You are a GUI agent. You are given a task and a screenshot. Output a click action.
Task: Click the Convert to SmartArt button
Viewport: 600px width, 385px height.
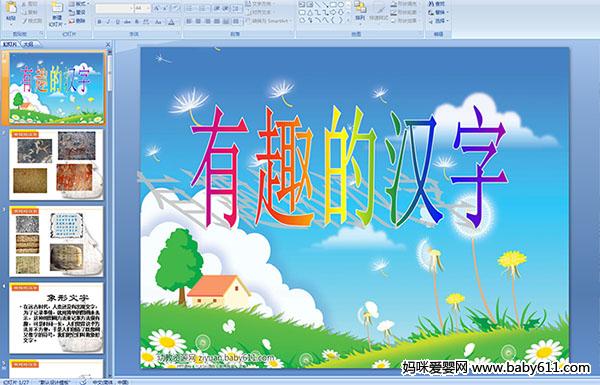[x=269, y=21]
